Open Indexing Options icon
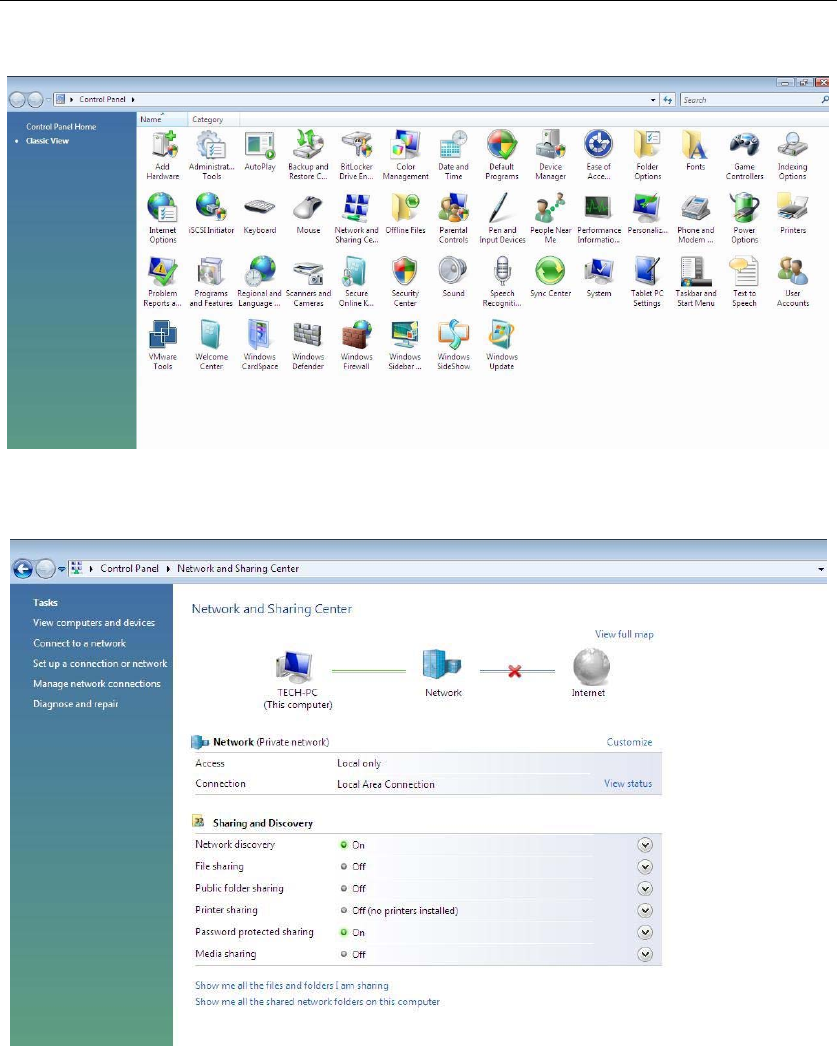The width and height of the screenshot is (837, 1046). click(x=793, y=155)
